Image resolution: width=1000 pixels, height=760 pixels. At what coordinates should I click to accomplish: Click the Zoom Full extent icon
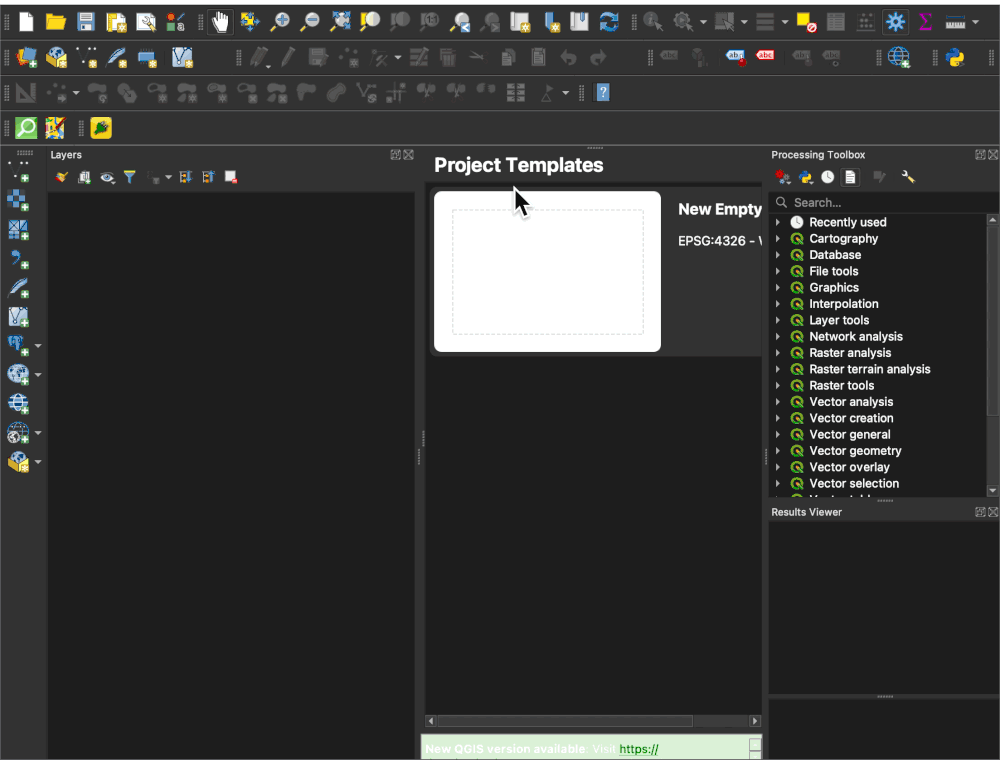point(340,22)
